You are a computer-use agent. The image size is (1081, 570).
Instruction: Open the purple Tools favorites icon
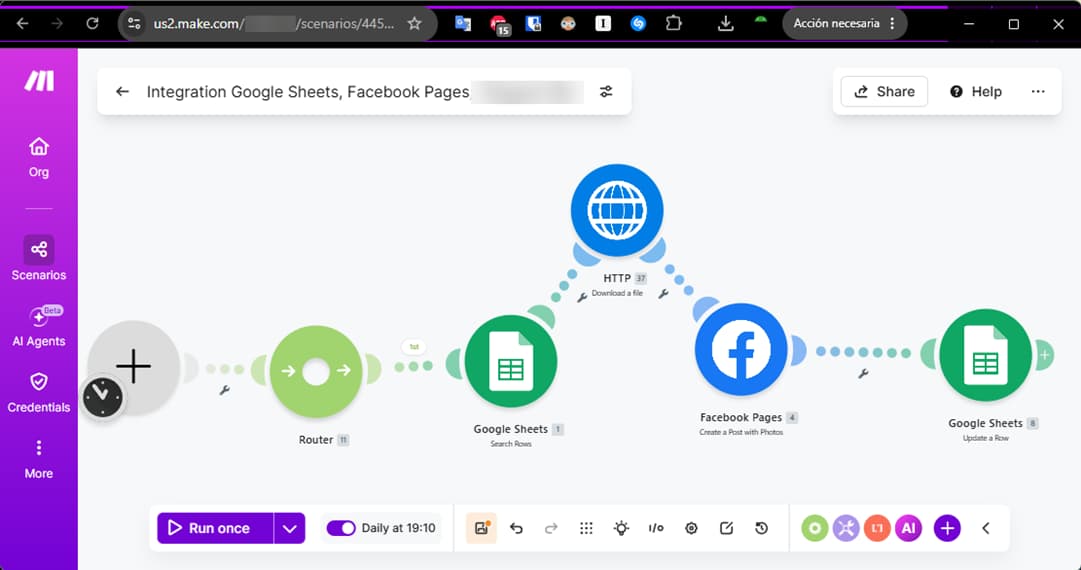(x=846, y=529)
